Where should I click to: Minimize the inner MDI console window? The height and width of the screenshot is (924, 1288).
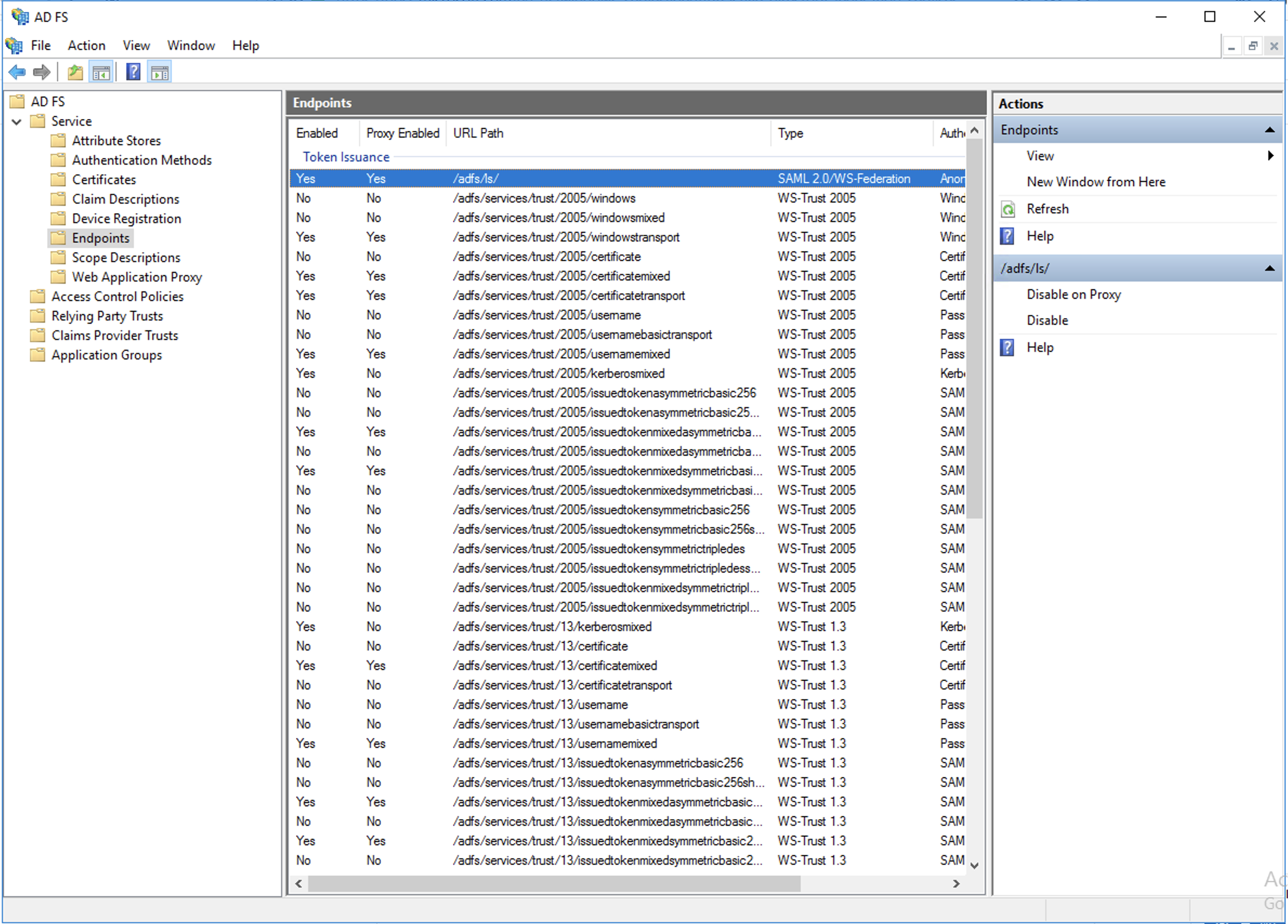(1231, 46)
